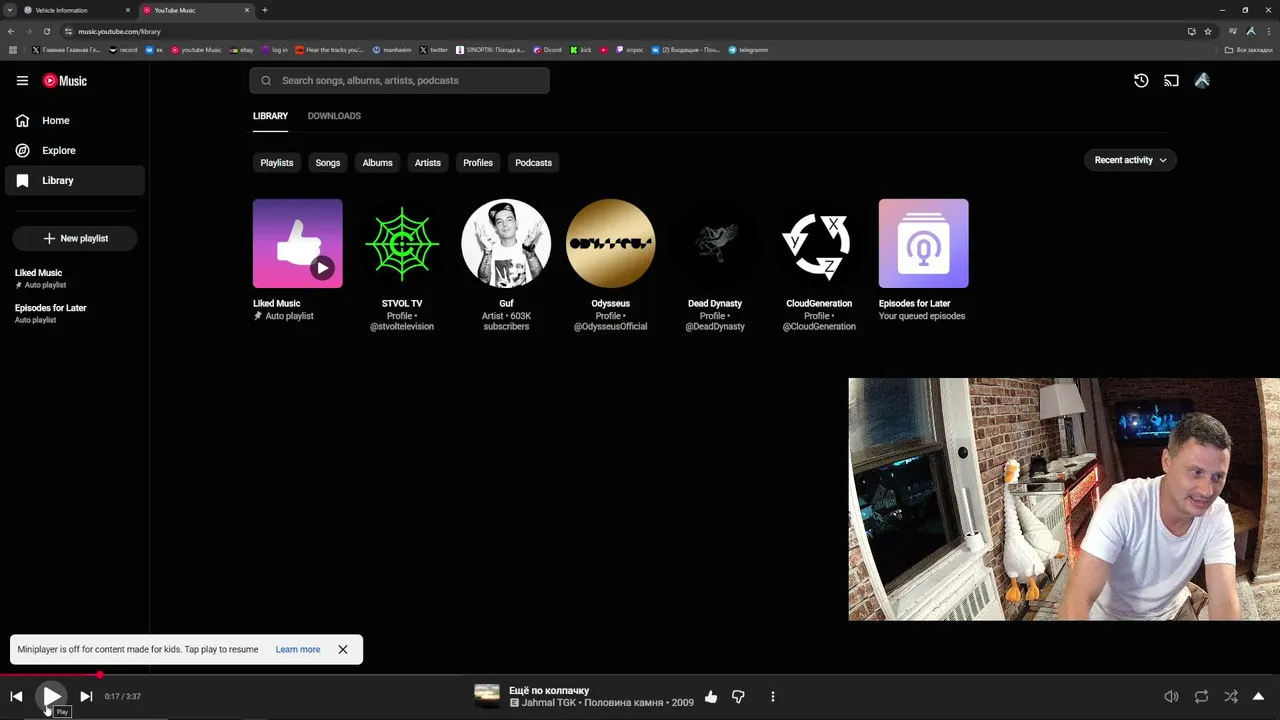Open the 'telegramm' bookmark
This screenshot has width=1280, height=720.
pyautogui.click(x=748, y=50)
